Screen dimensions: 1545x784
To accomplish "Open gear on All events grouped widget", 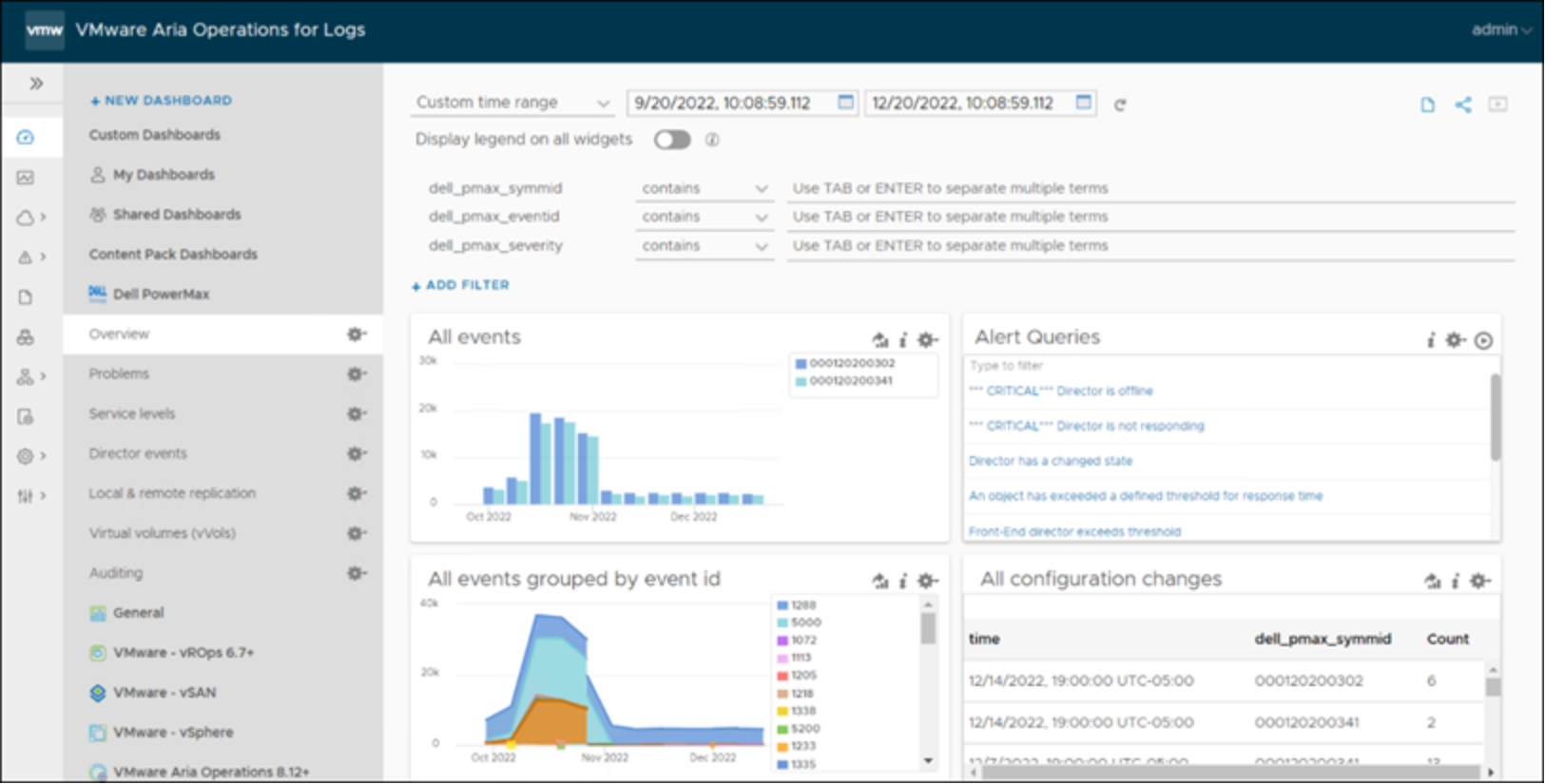I will tap(928, 581).
